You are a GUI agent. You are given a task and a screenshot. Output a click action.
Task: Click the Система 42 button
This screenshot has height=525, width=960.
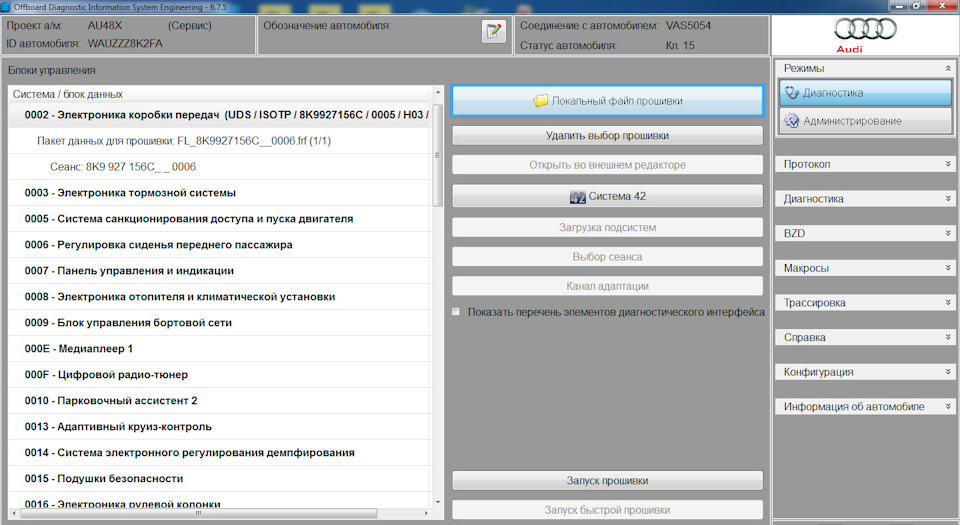pos(607,196)
